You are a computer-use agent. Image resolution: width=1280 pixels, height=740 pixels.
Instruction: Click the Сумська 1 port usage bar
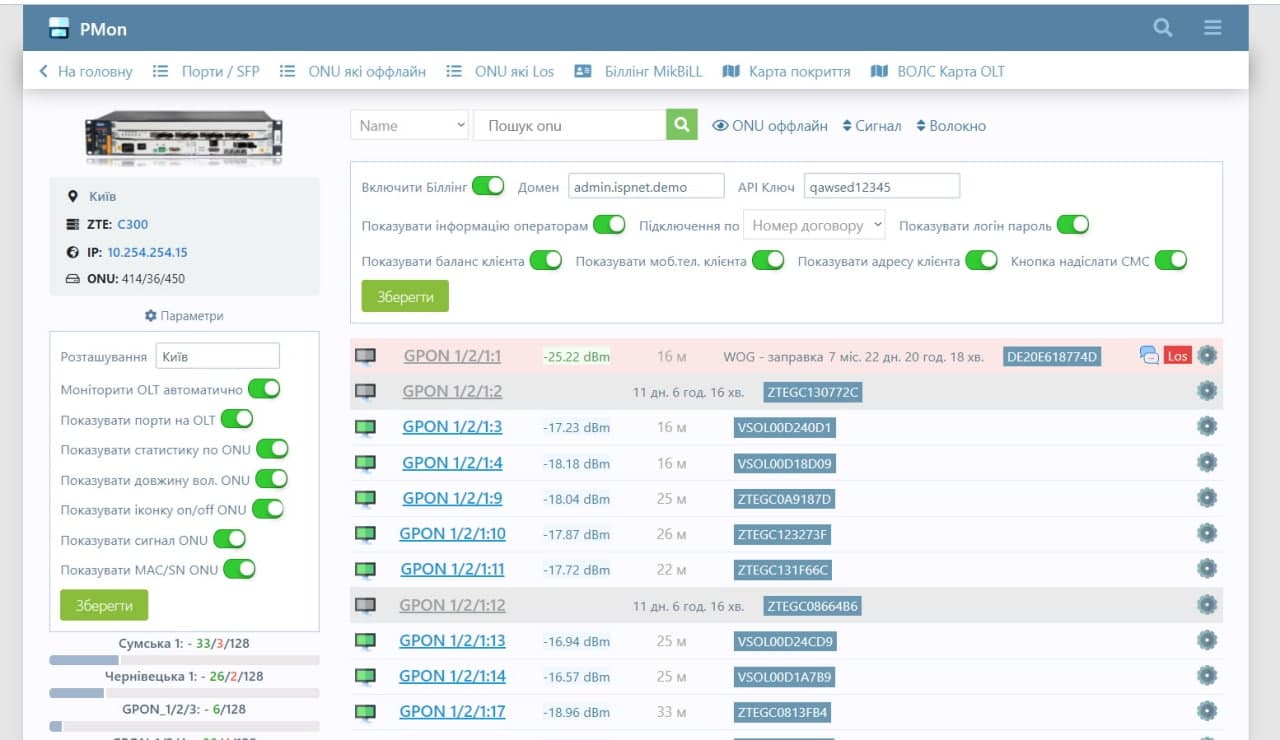tap(184, 660)
